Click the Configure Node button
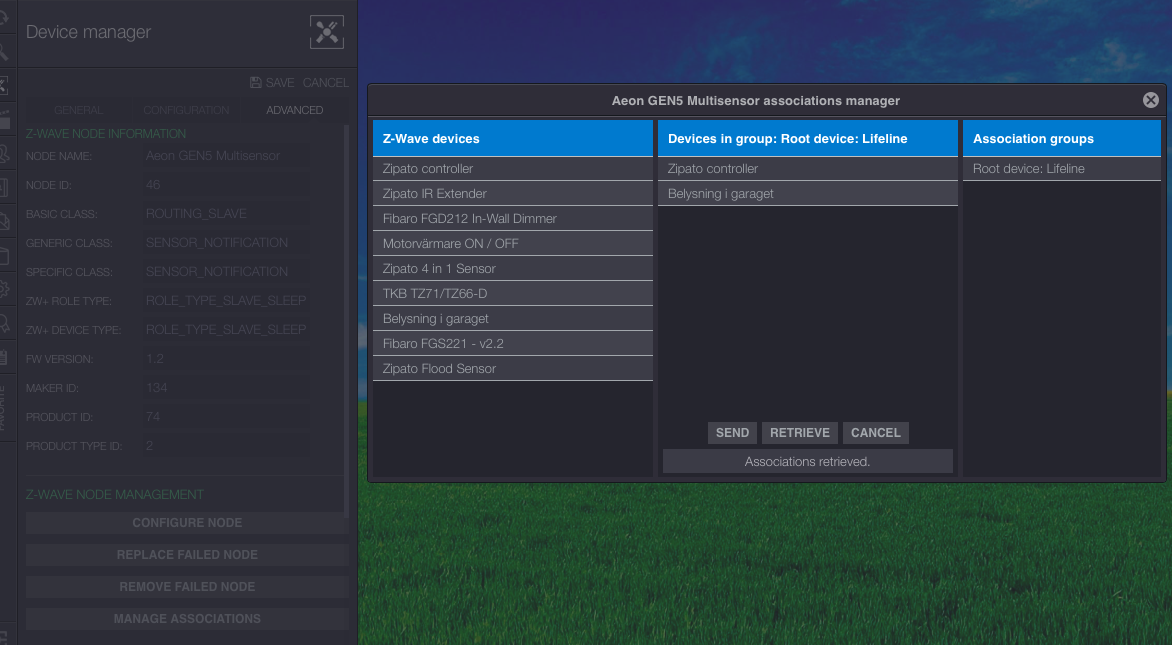1172x645 pixels. [x=187, y=523]
